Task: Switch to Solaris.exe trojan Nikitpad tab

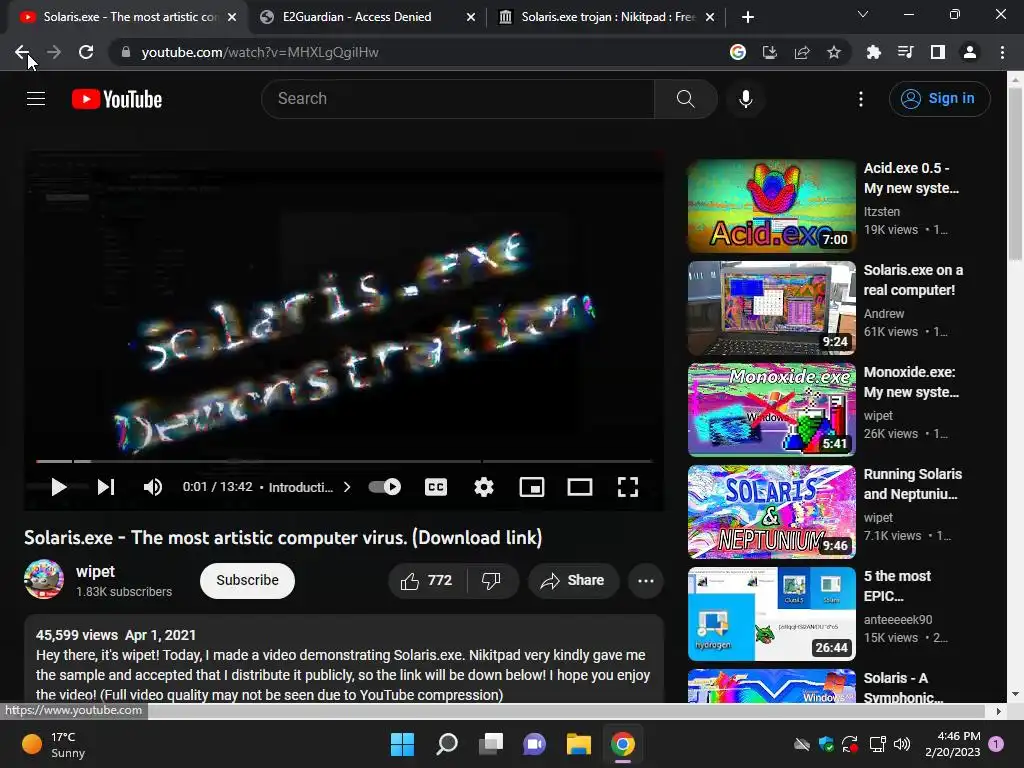Action: point(607,17)
